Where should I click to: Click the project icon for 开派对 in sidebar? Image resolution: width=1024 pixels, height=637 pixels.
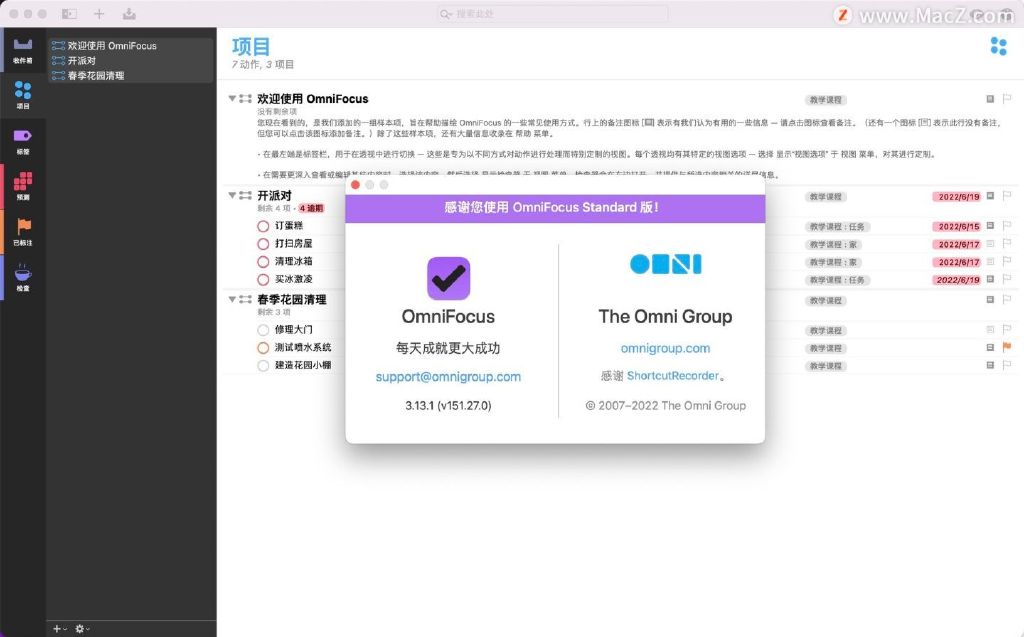click(58, 61)
